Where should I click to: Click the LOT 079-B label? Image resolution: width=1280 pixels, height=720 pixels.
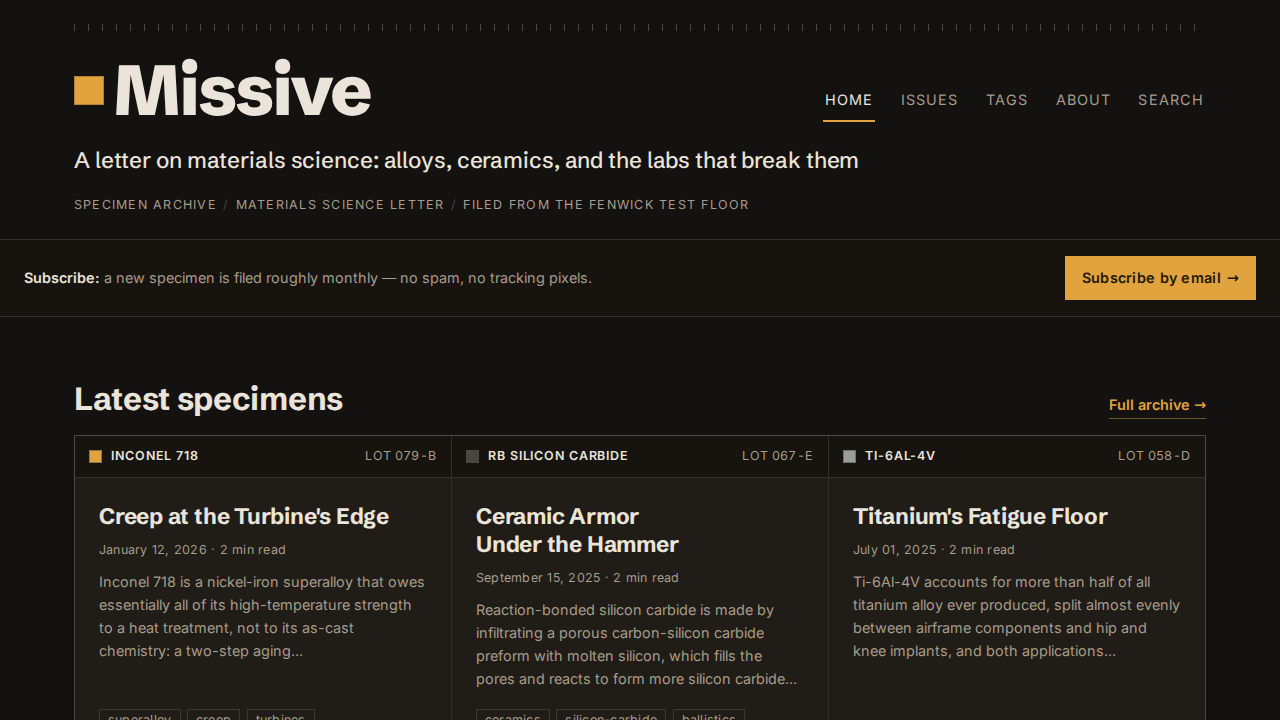[401, 456]
